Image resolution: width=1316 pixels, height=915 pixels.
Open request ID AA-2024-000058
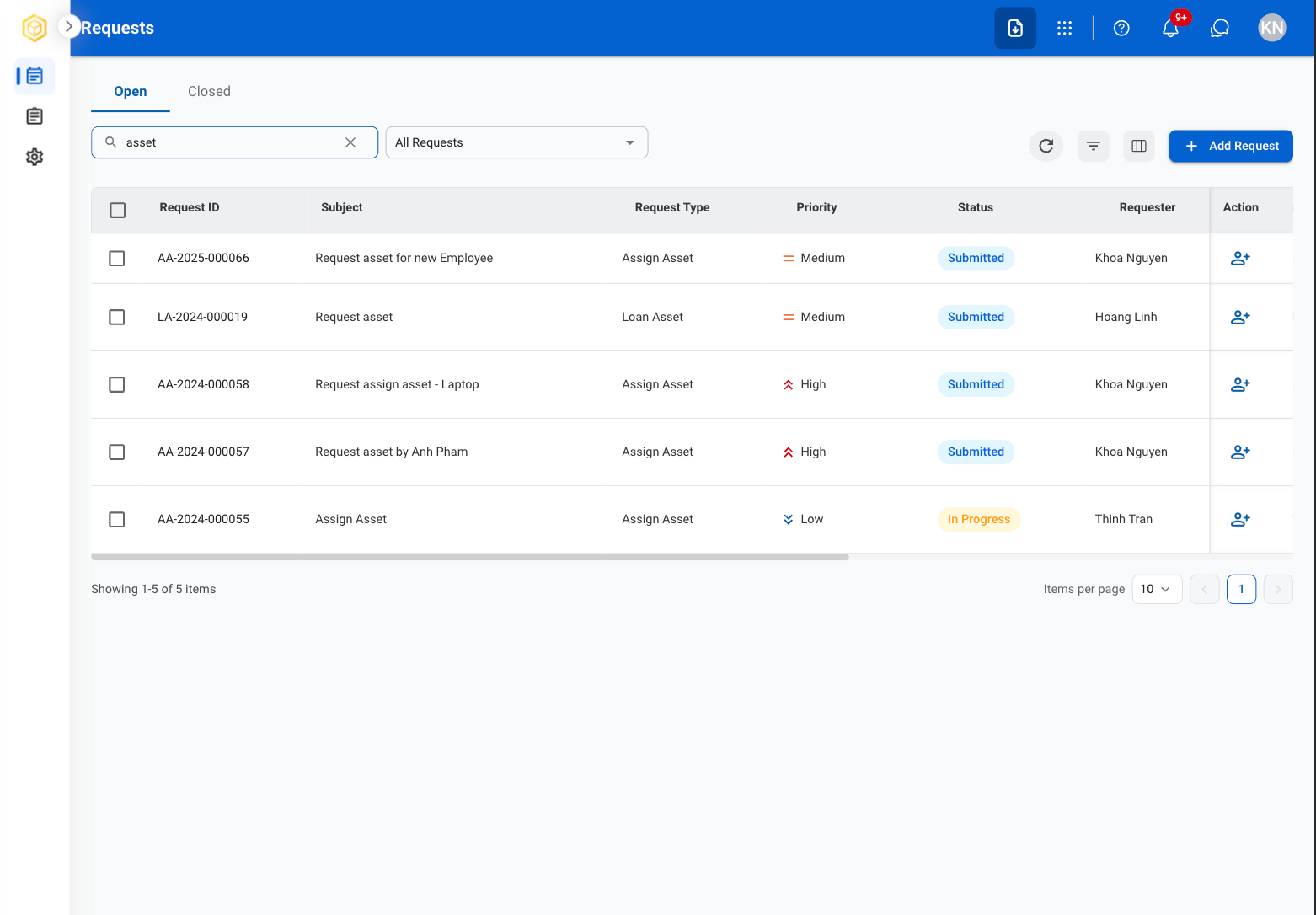(x=204, y=384)
